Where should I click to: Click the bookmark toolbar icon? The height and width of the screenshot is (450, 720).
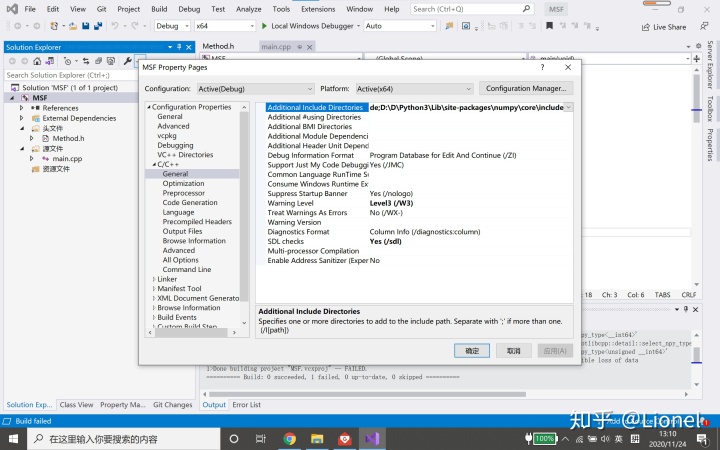(549, 26)
